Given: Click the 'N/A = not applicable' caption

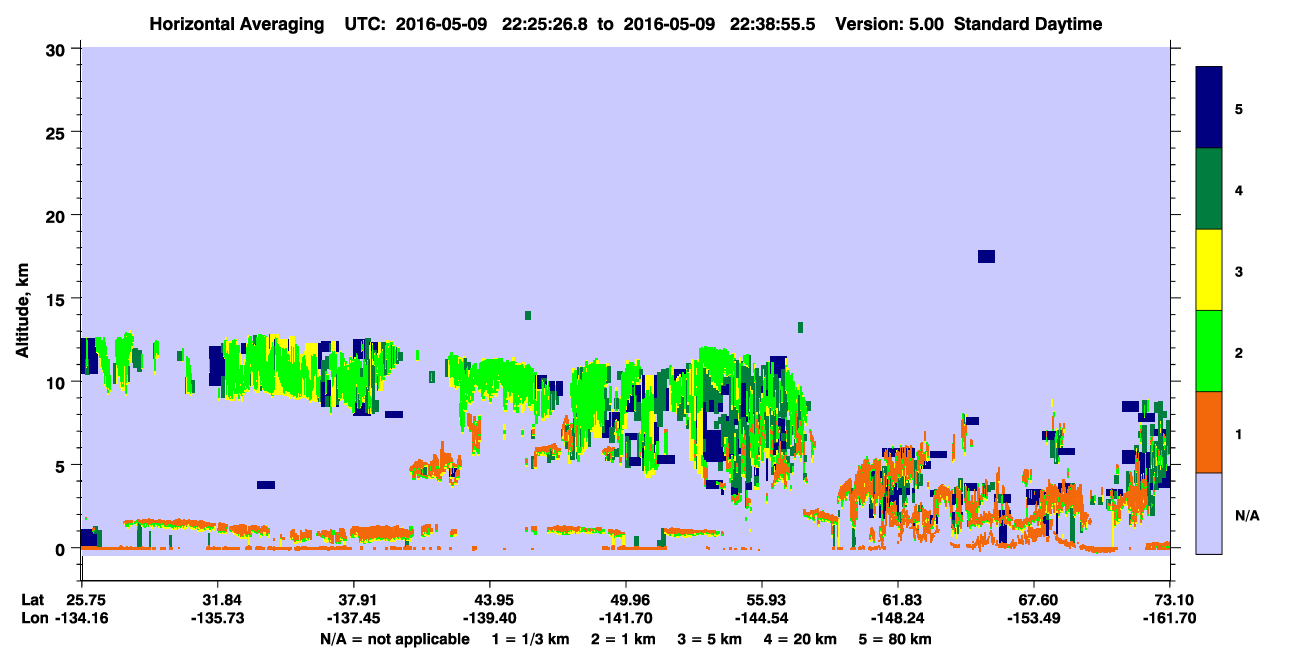Looking at the screenshot, I should point(394,639).
